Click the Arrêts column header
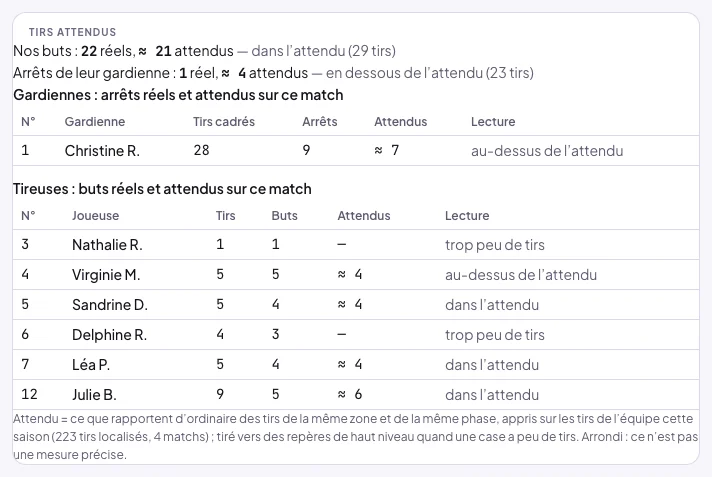712x477 pixels. pyautogui.click(x=320, y=122)
